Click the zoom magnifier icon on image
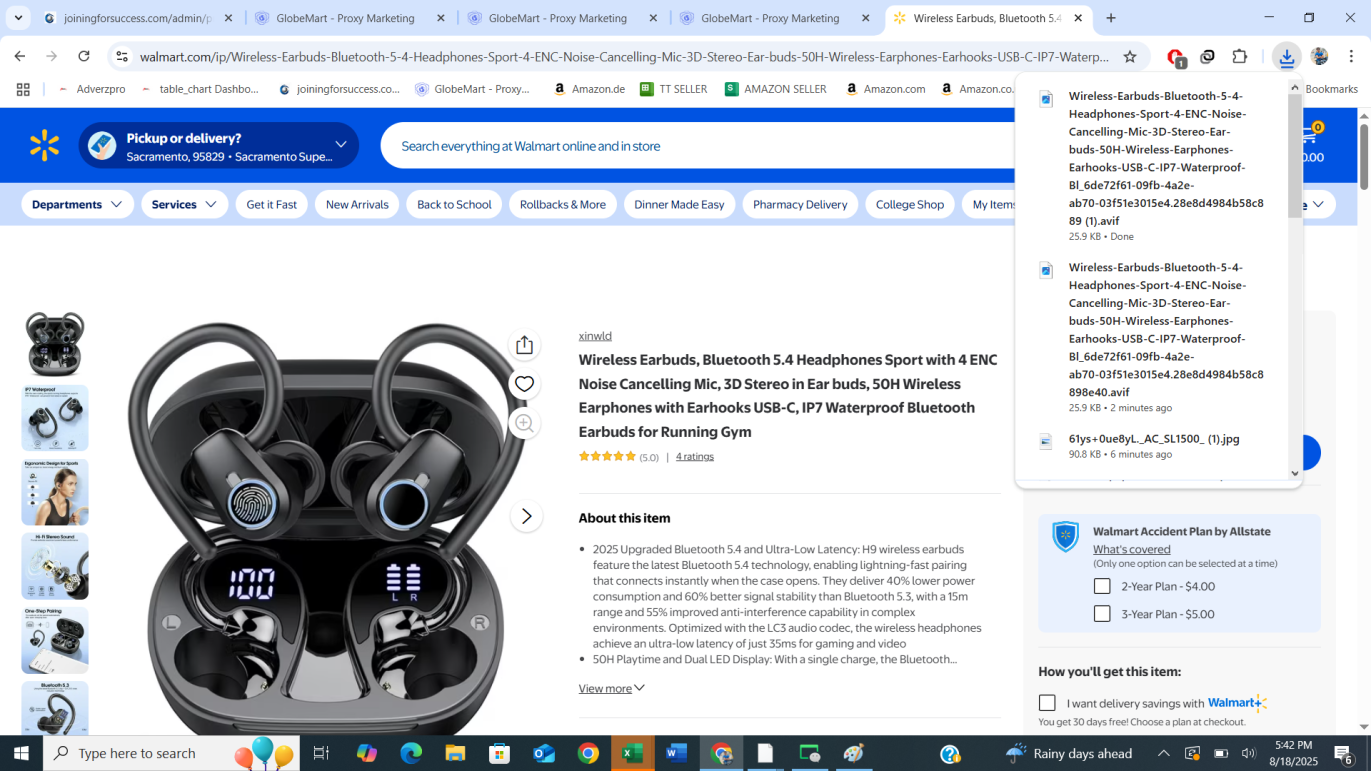The height and width of the screenshot is (771, 1371). tap(524, 423)
